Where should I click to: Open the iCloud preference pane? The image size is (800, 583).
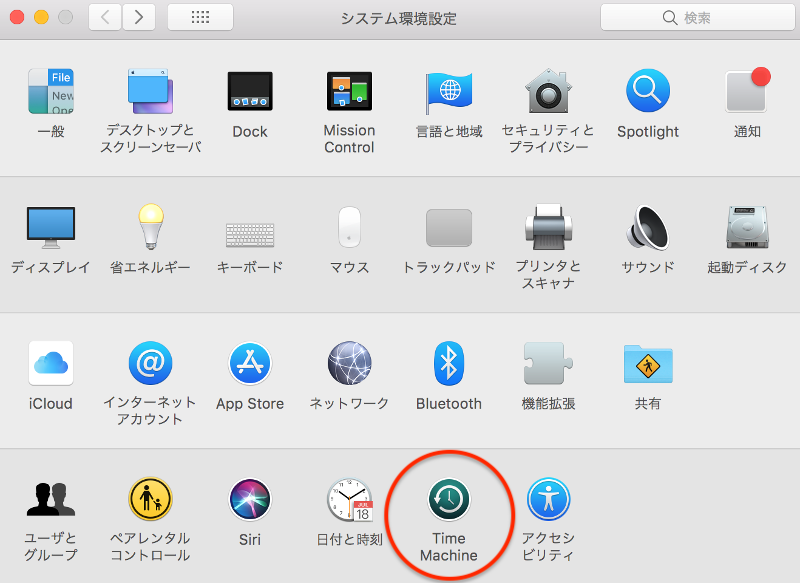pyautogui.click(x=50, y=363)
